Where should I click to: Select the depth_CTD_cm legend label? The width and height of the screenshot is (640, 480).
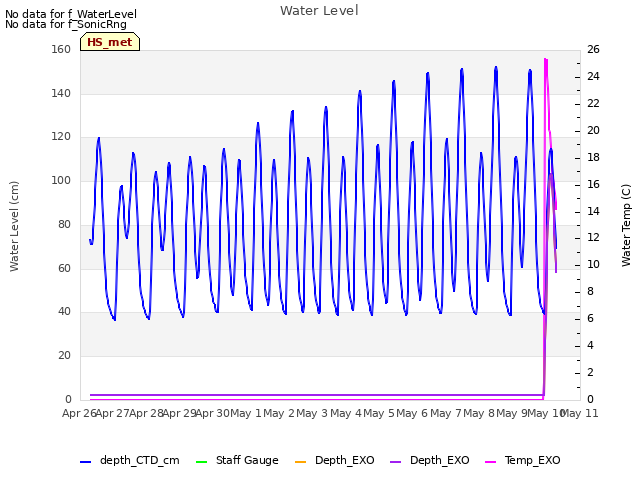coord(140,460)
